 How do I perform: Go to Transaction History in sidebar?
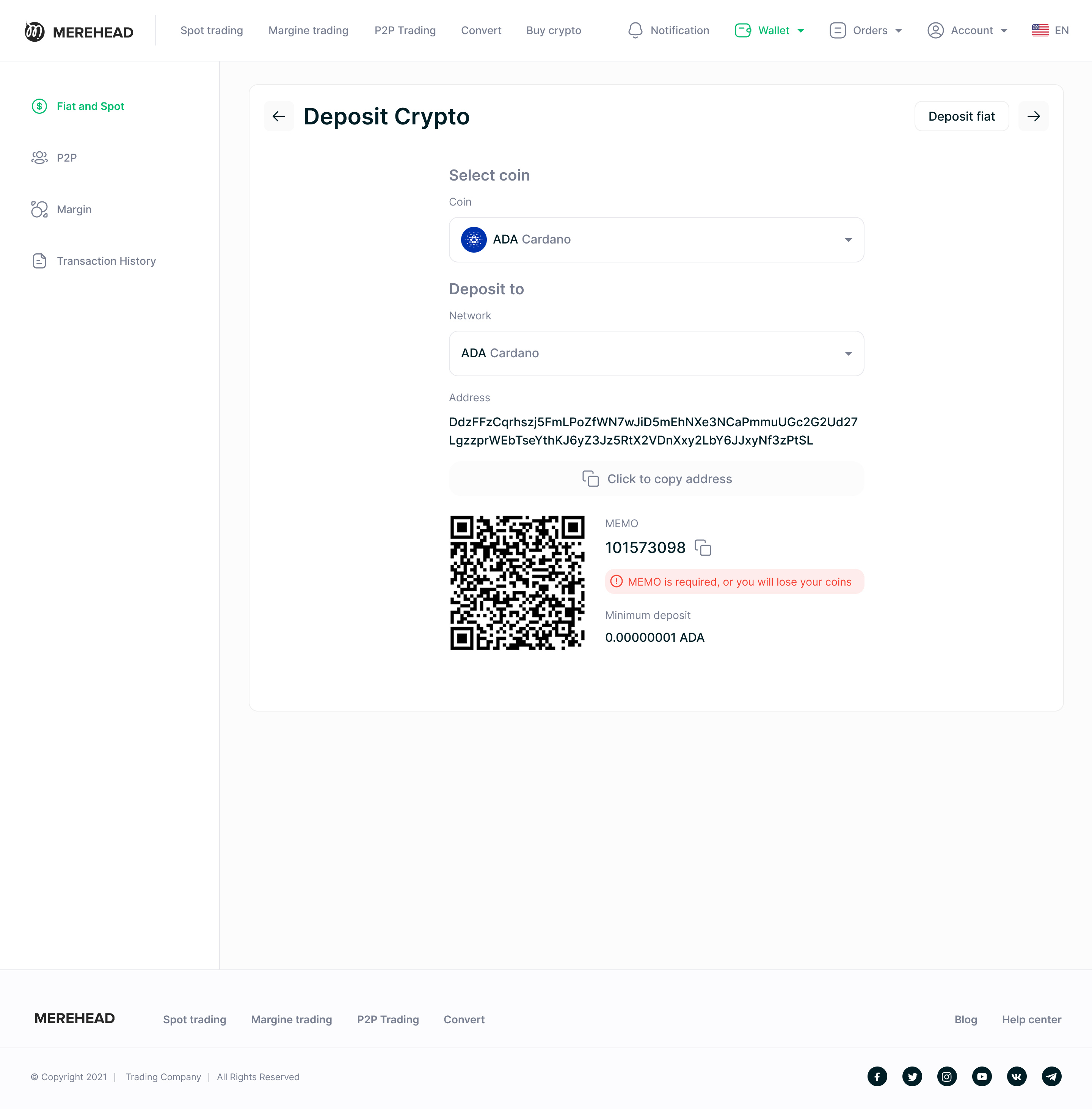(x=106, y=261)
